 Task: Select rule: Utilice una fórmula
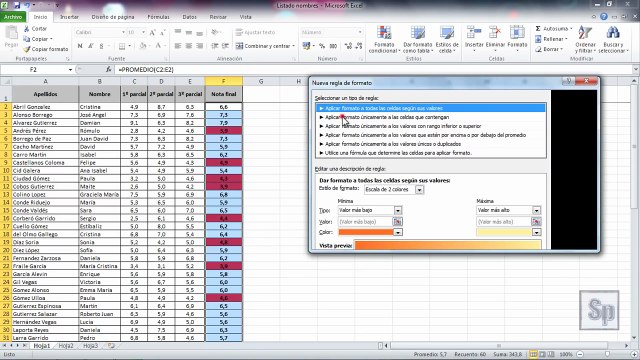point(431,153)
